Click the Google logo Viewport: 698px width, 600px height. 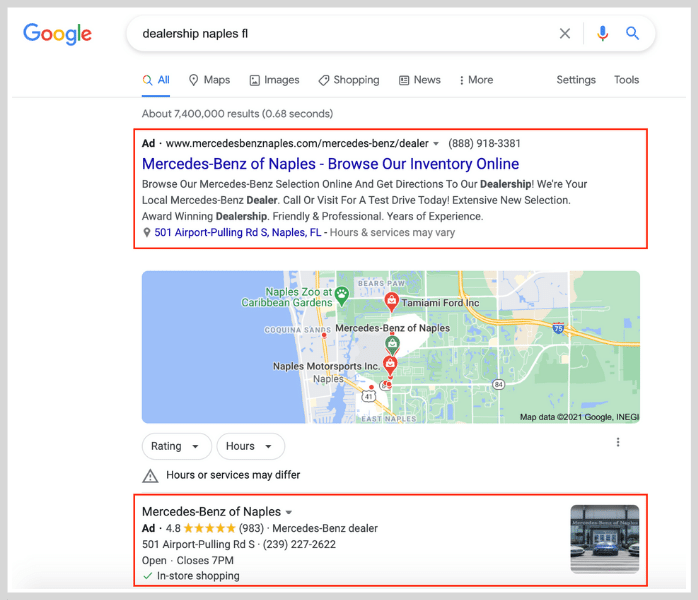[x=57, y=34]
